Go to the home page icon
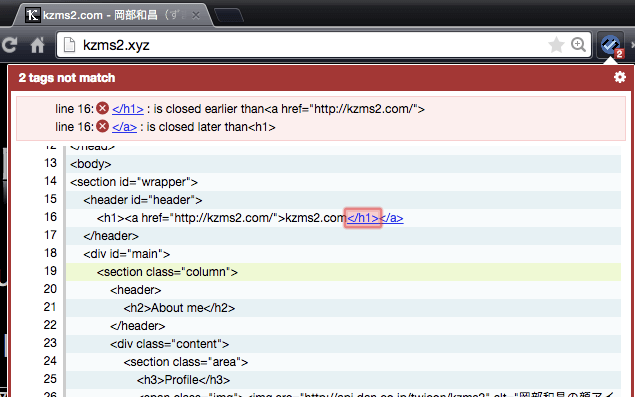Screen dimensions: 635x397 (x=38, y=45)
